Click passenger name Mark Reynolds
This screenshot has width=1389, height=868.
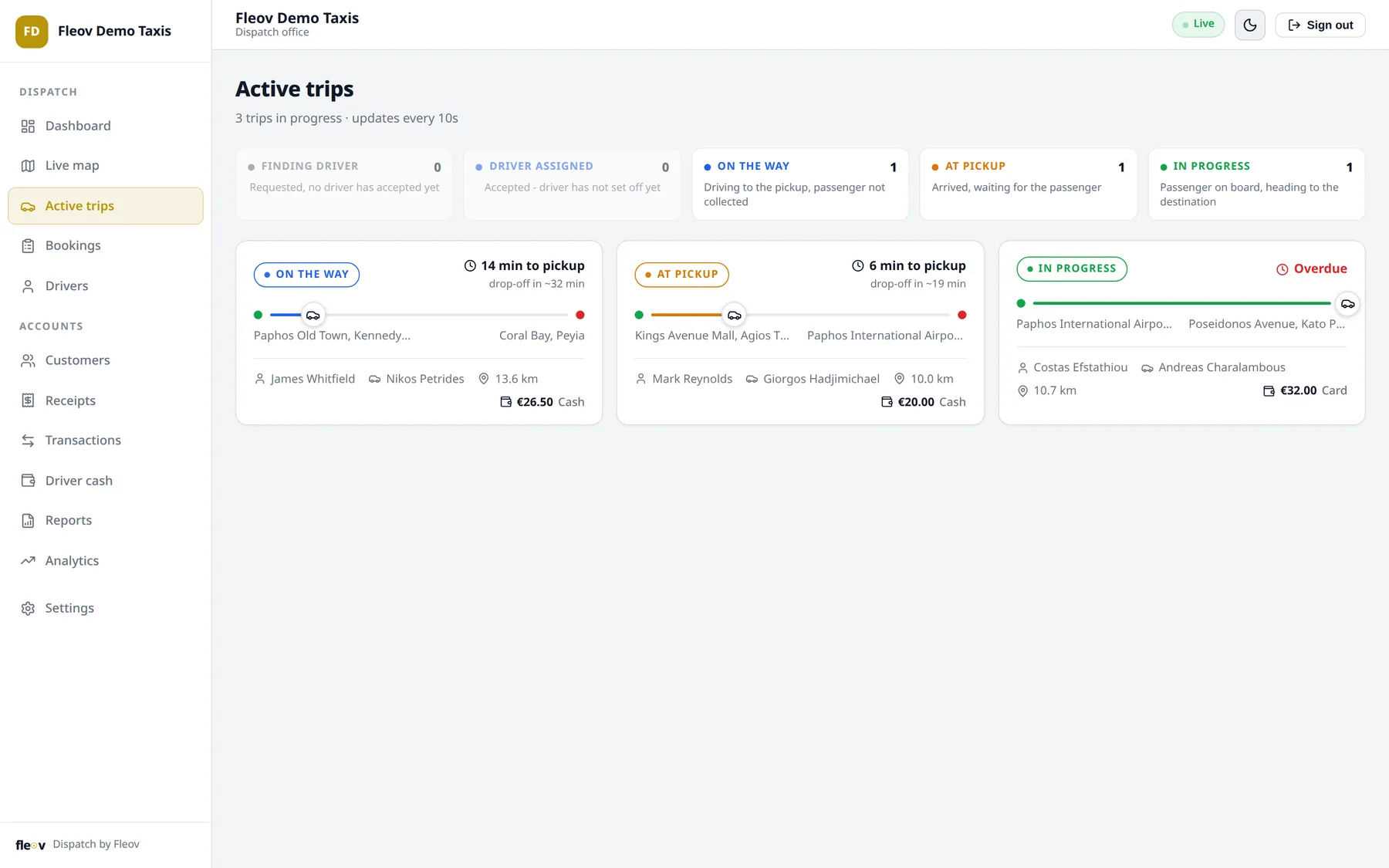[692, 379]
